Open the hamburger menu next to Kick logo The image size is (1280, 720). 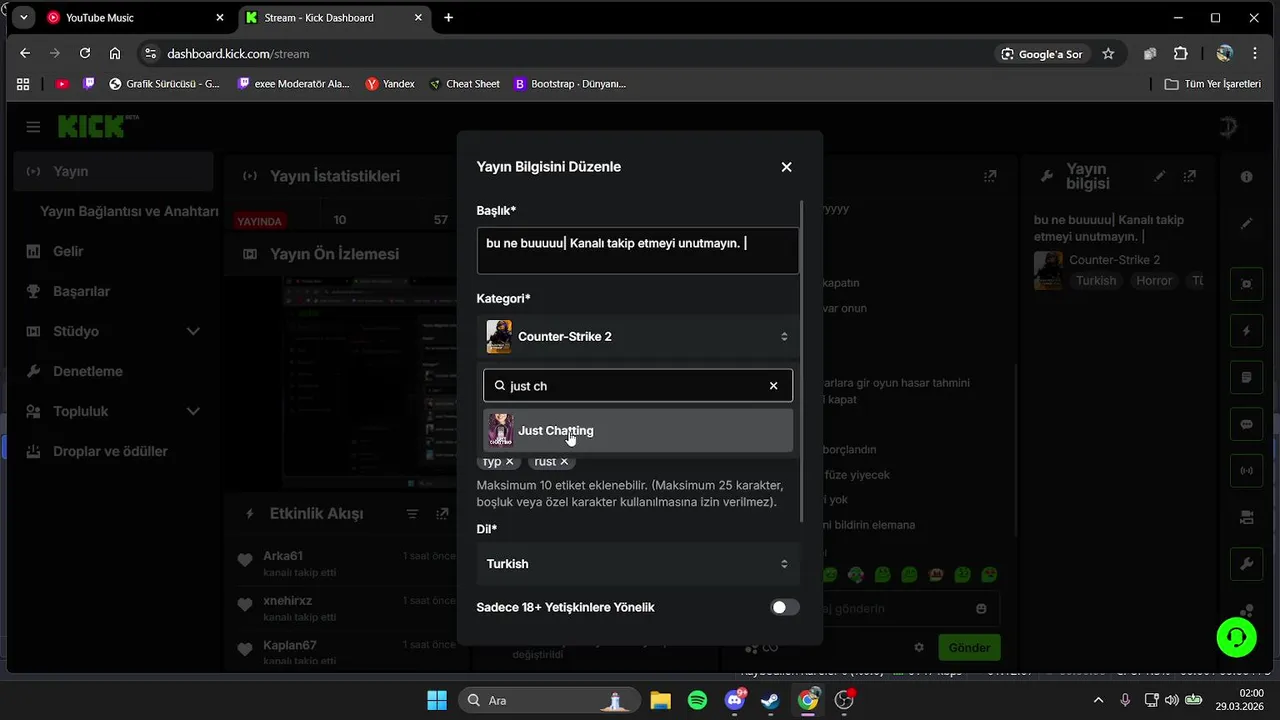tap(34, 127)
